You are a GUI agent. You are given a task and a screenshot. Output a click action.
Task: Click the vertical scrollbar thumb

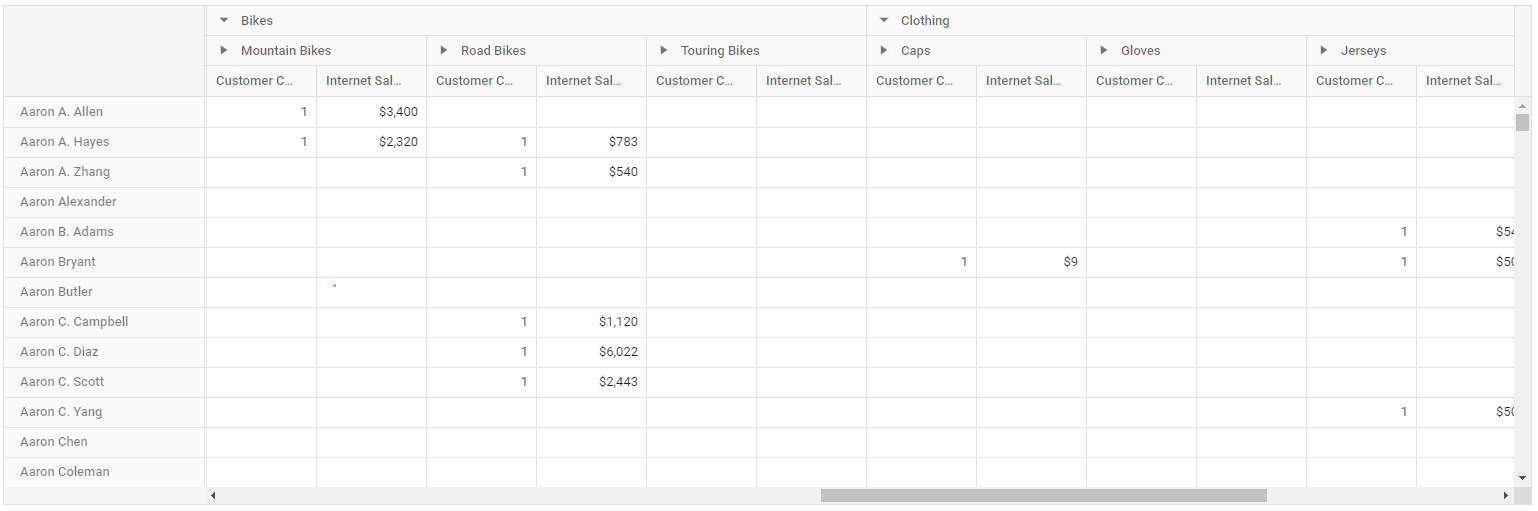coord(1522,122)
